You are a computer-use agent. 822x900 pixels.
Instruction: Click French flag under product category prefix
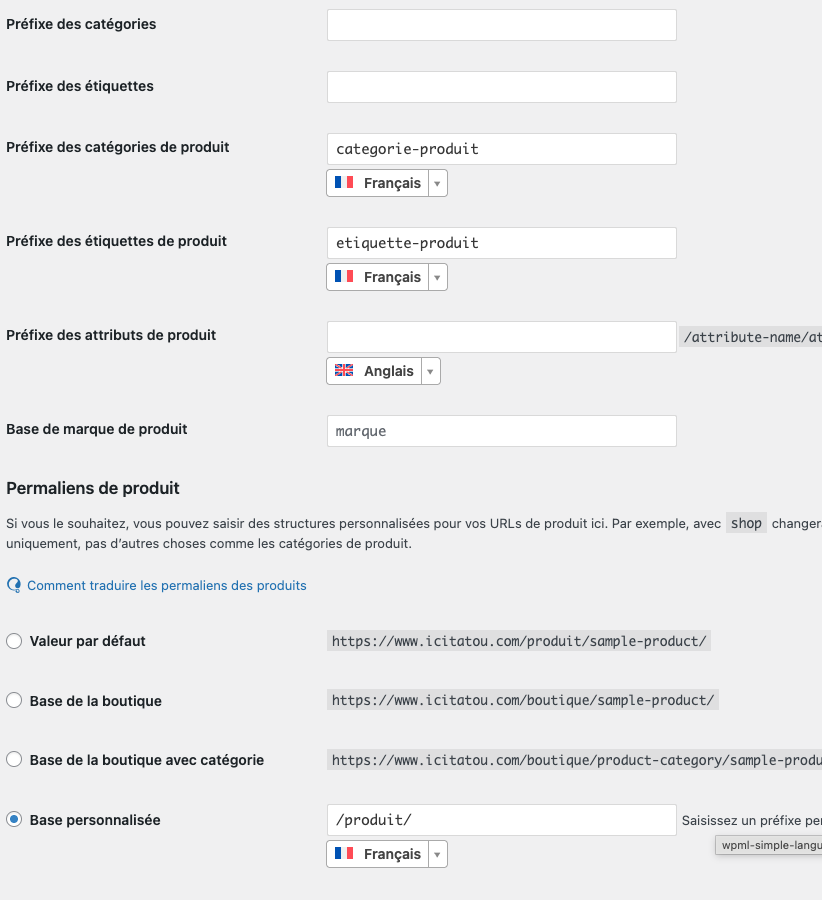[344, 183]
